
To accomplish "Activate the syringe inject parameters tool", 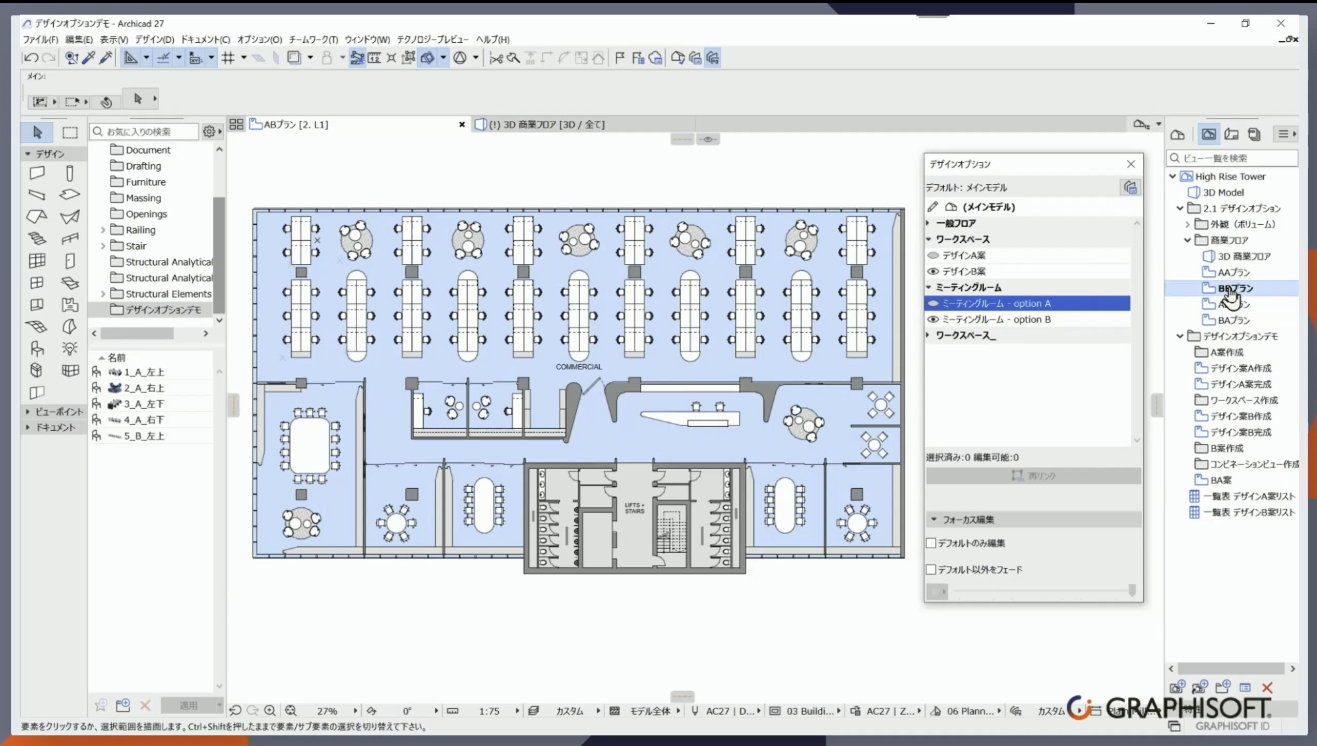I will [107, 57].
